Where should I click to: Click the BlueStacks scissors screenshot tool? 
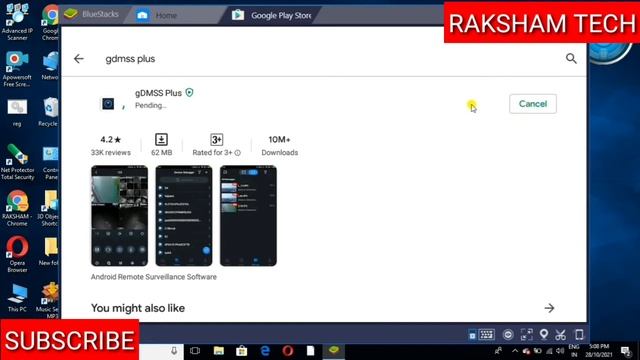coord(560,335)
